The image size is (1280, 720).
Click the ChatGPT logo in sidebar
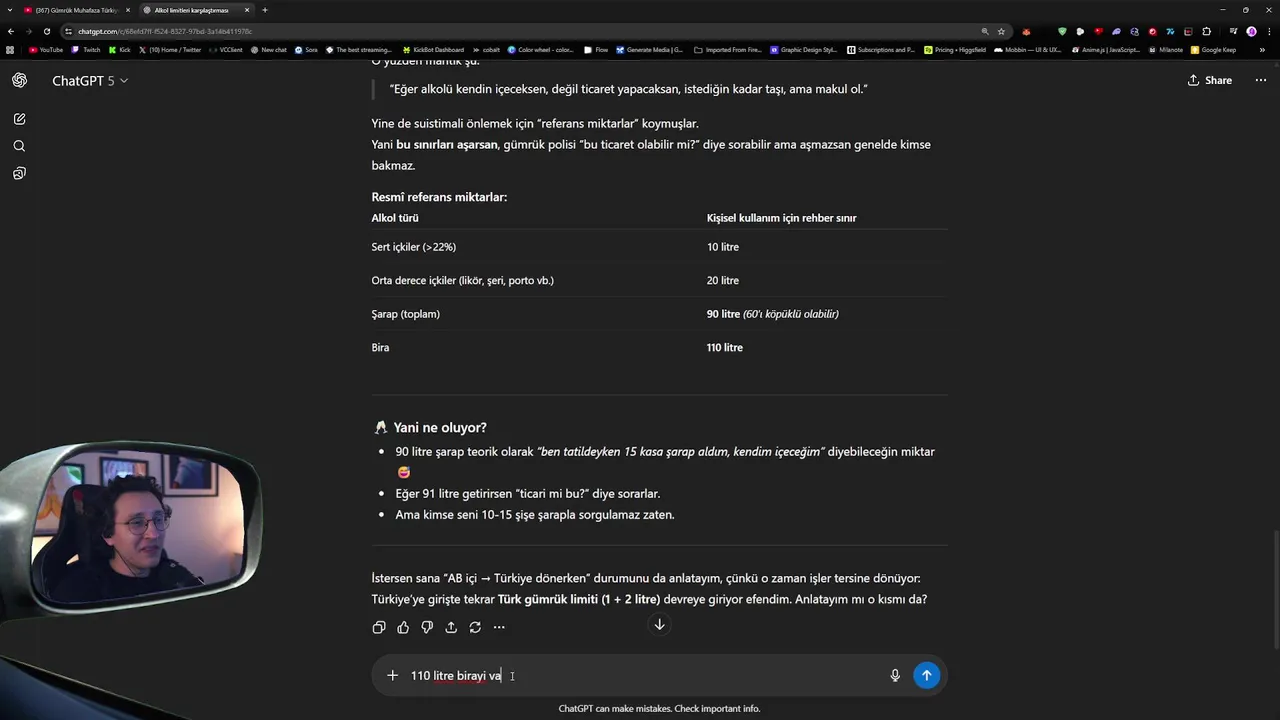click(x=20, y=80)
